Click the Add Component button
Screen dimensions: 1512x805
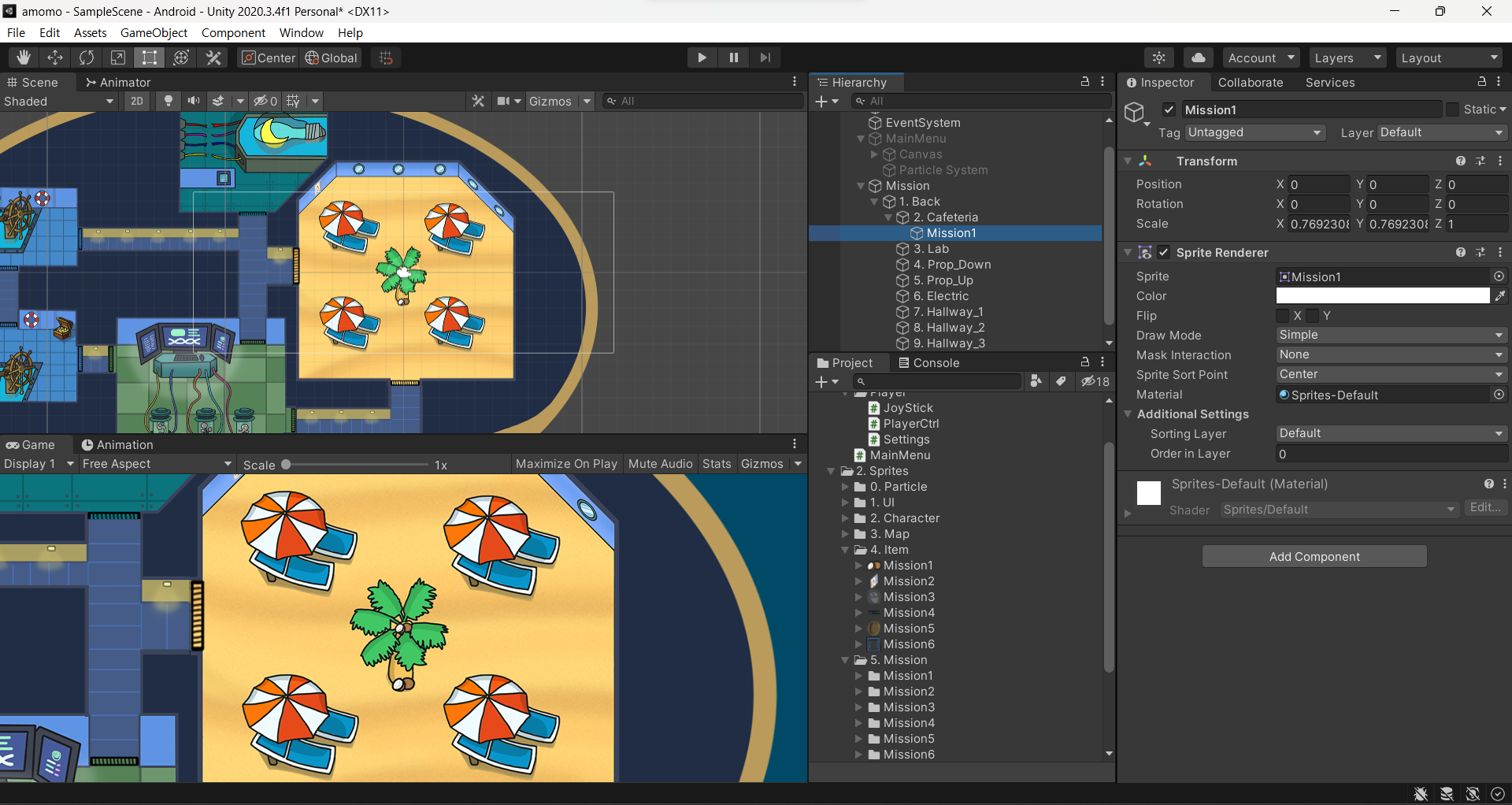(1314, 556)
